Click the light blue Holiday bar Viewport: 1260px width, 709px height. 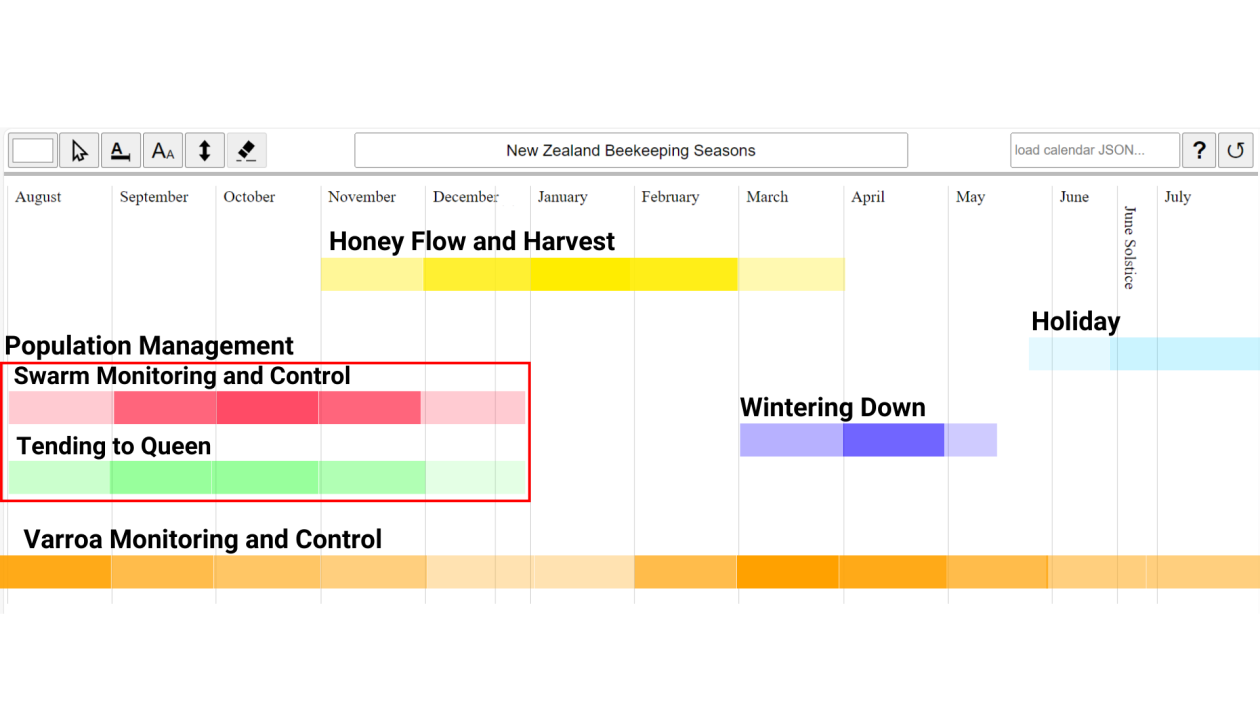(x=1144, y=354)
